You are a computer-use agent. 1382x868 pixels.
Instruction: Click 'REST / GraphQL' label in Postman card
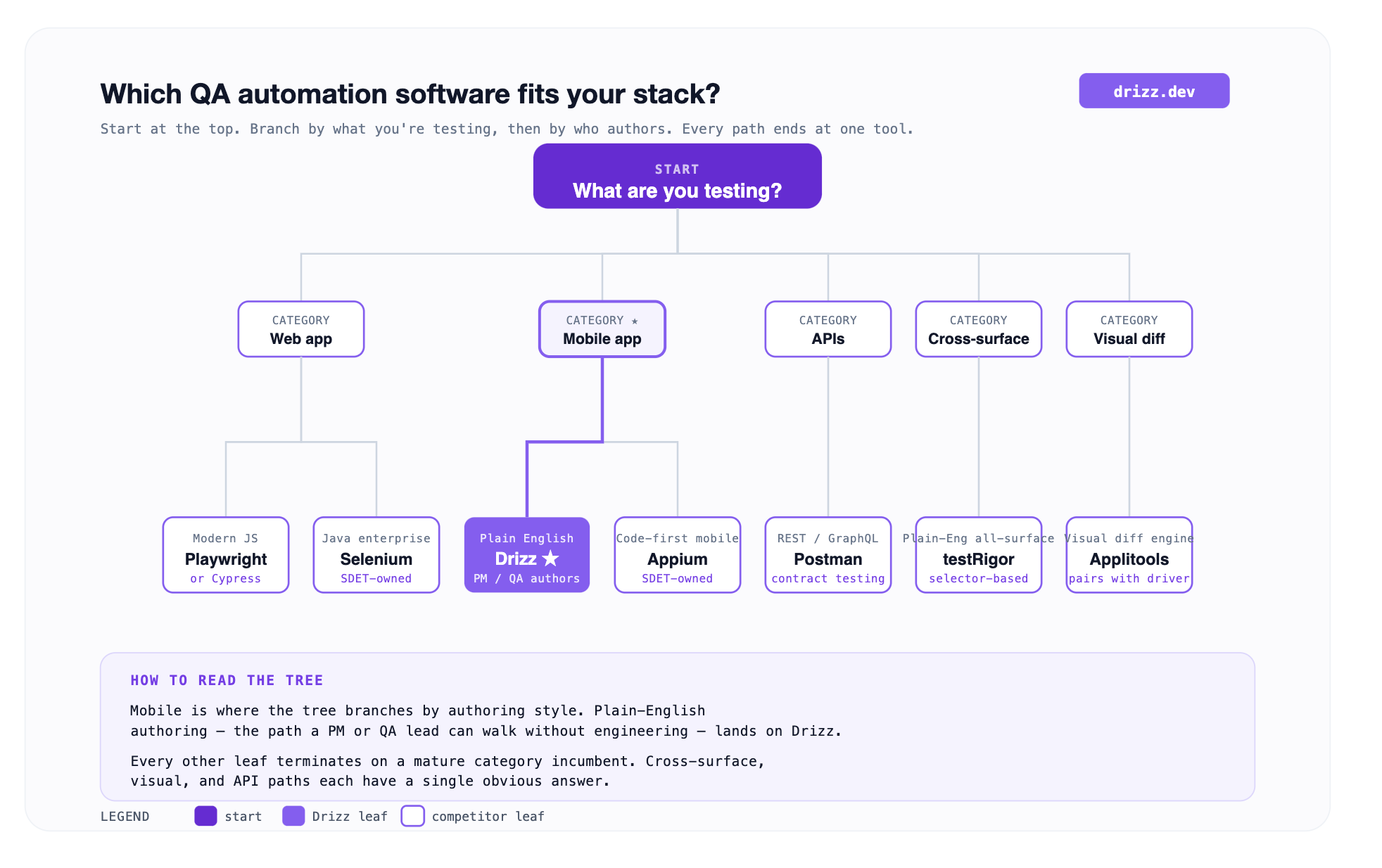point(828,538)
